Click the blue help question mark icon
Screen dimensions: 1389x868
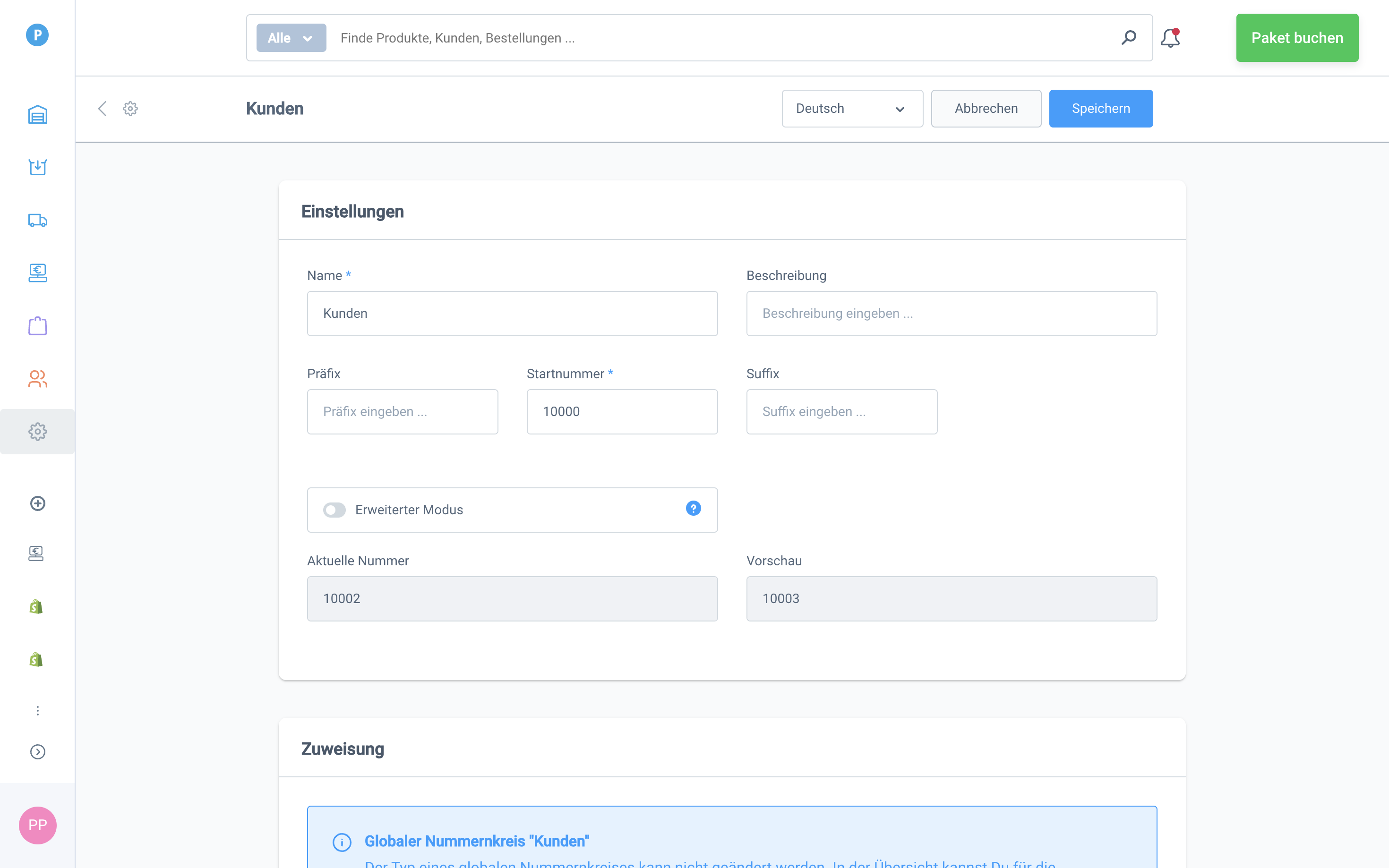point(693,509)
